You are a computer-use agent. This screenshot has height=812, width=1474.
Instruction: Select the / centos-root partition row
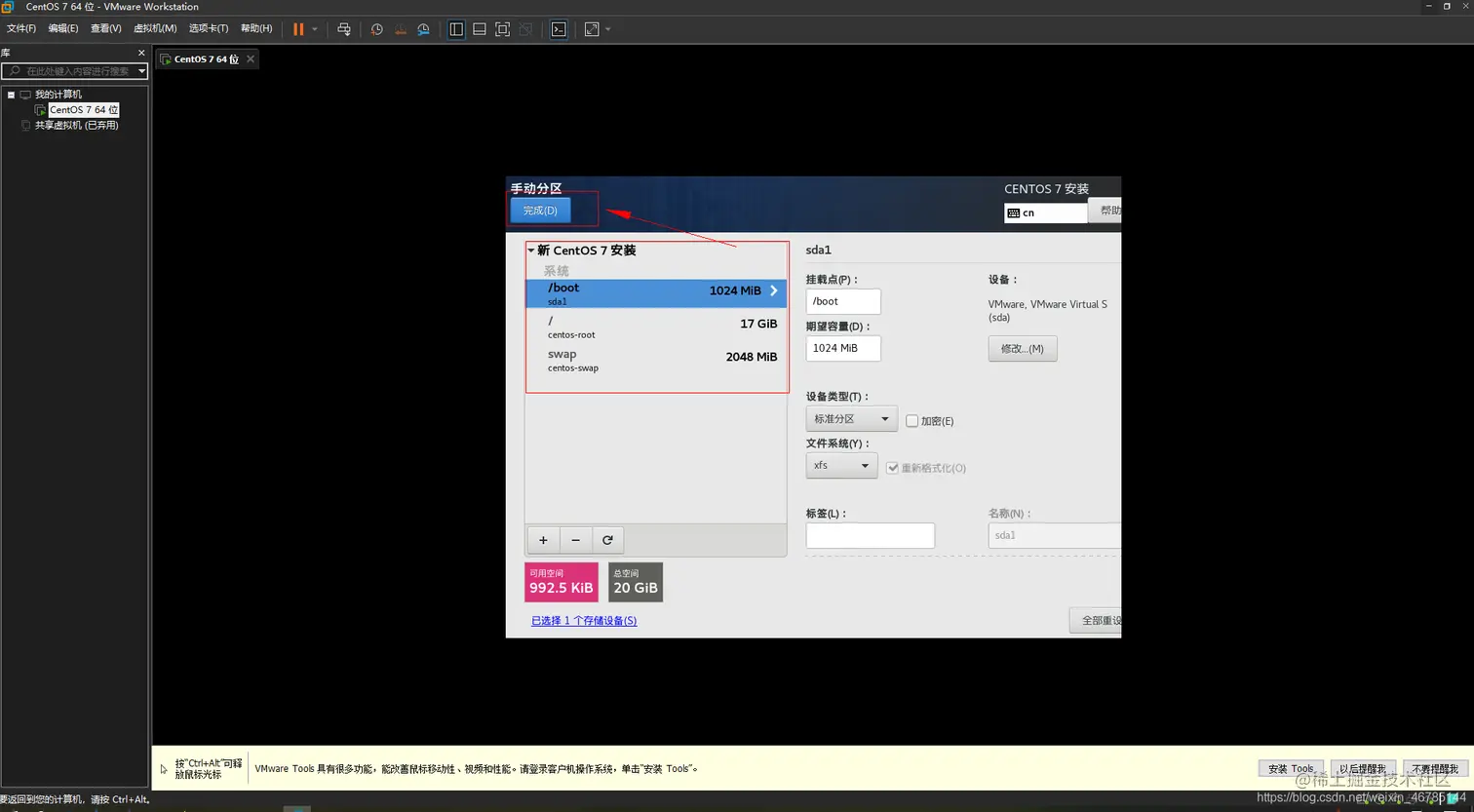[x=656, y=327]
